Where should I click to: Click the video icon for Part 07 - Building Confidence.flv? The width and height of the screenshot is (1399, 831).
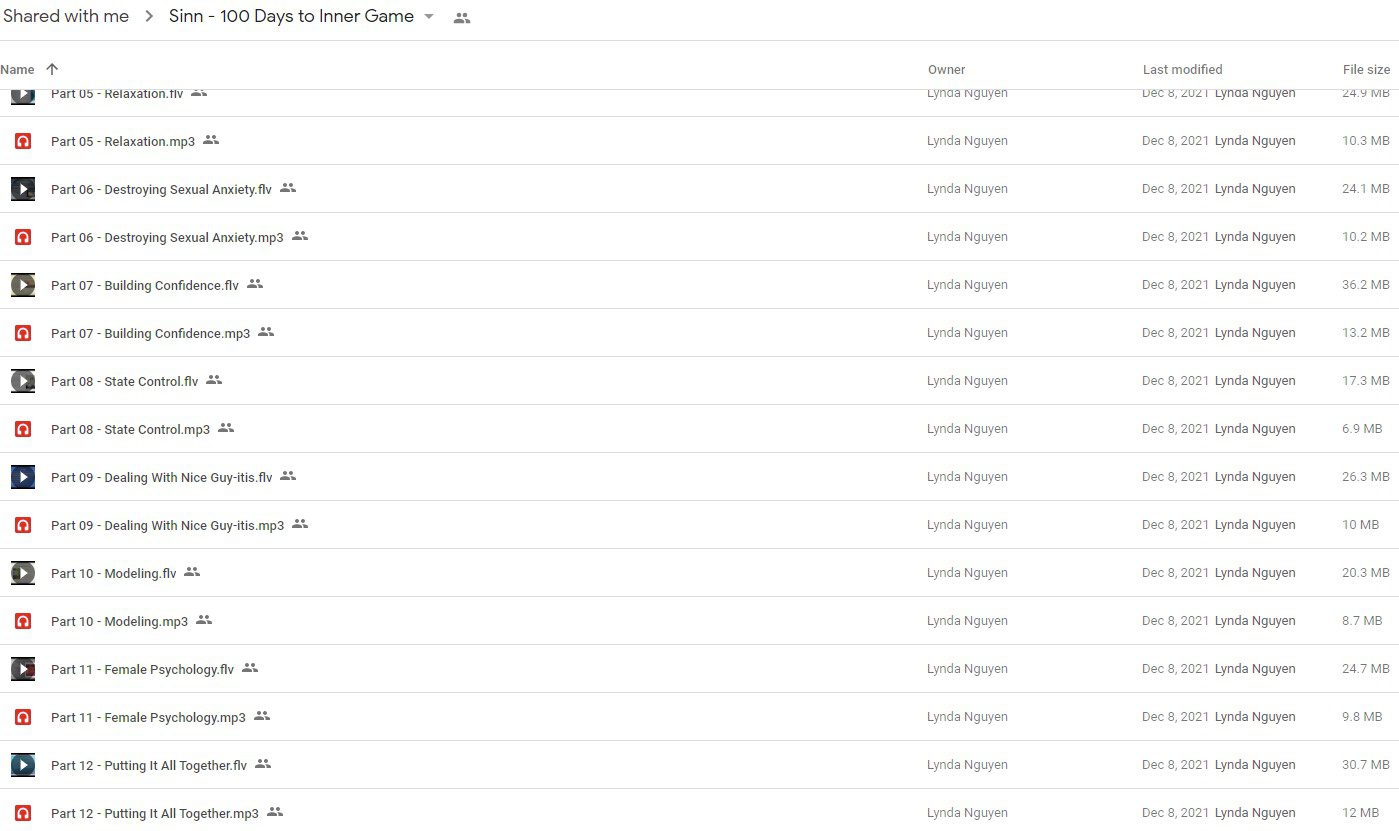(23, 285)
